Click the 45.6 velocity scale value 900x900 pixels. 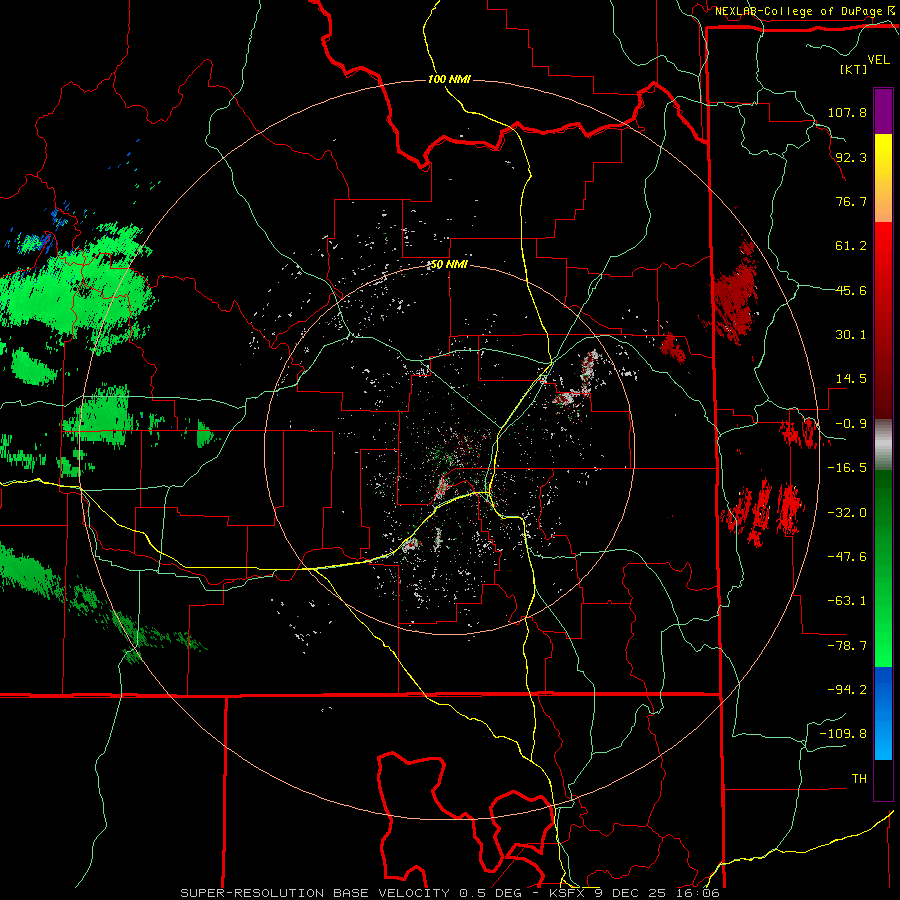[851, 290]
